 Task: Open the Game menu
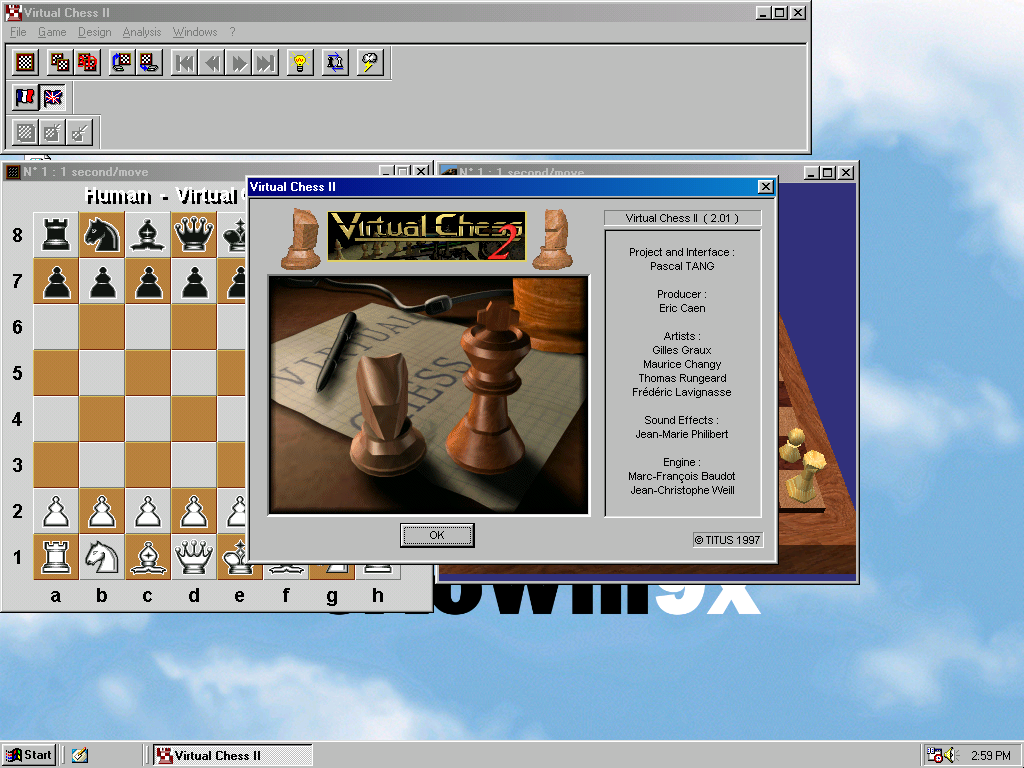(x=52, y=32)
